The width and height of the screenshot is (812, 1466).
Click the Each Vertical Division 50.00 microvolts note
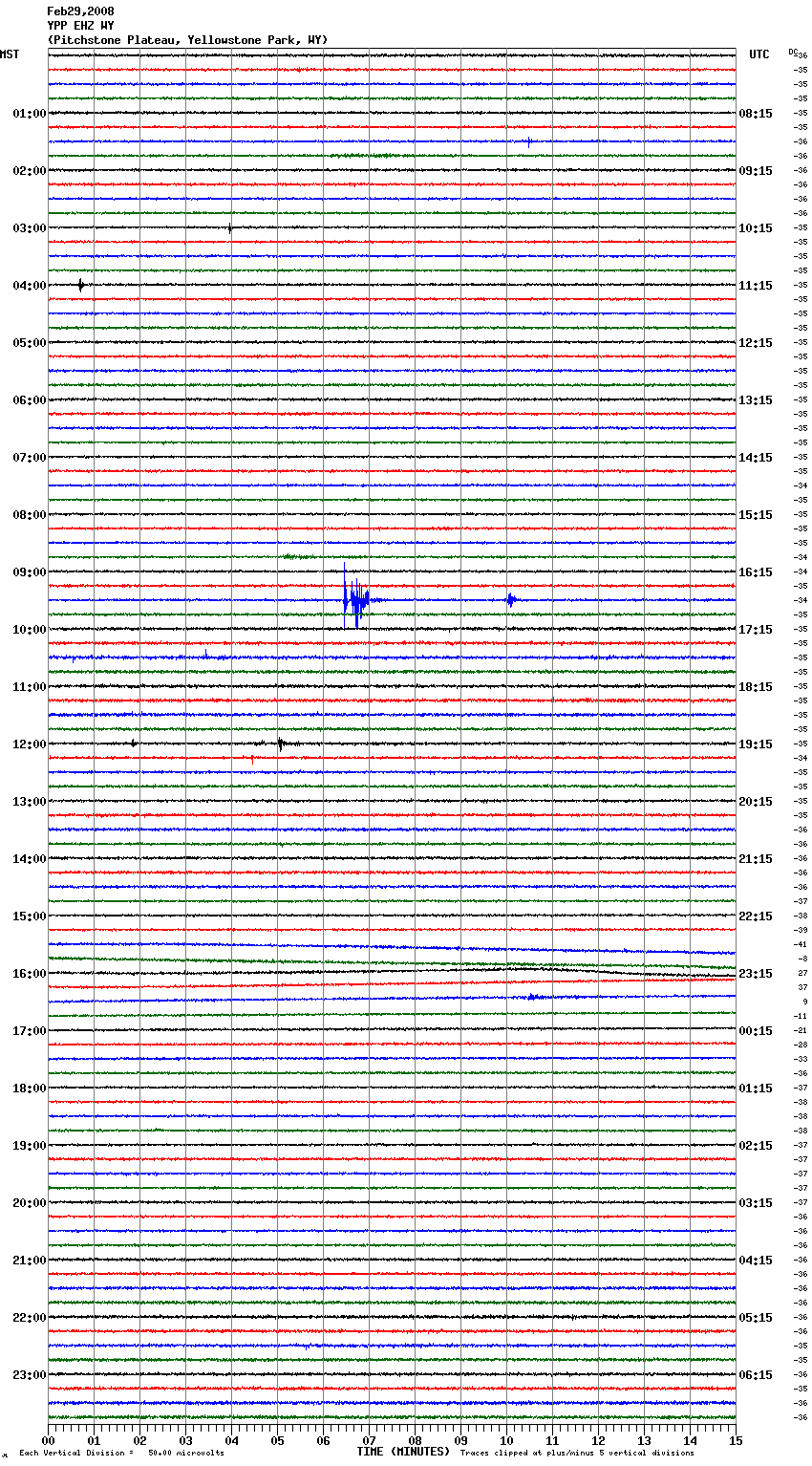[x=121, y=1454]
